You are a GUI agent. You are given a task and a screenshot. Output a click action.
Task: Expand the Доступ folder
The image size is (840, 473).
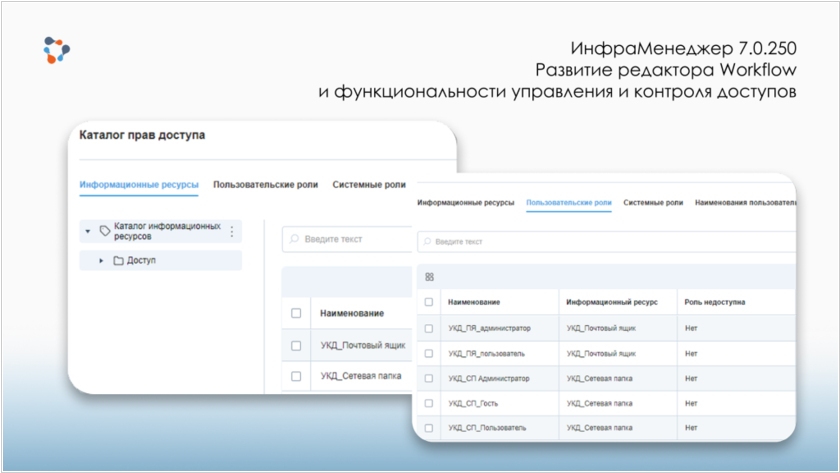(101, 261)
